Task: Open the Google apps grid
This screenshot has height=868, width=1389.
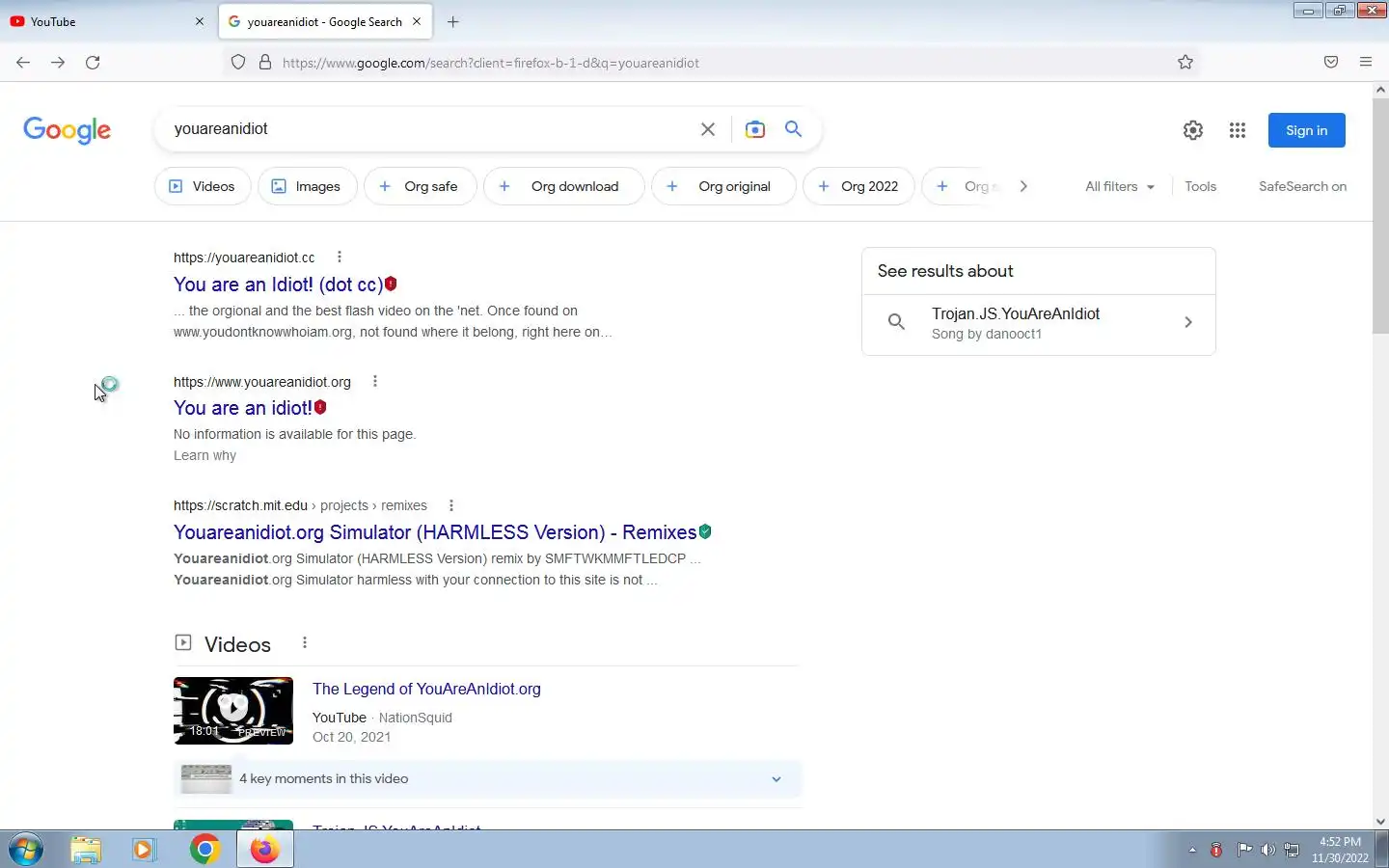Action: 1238,130
